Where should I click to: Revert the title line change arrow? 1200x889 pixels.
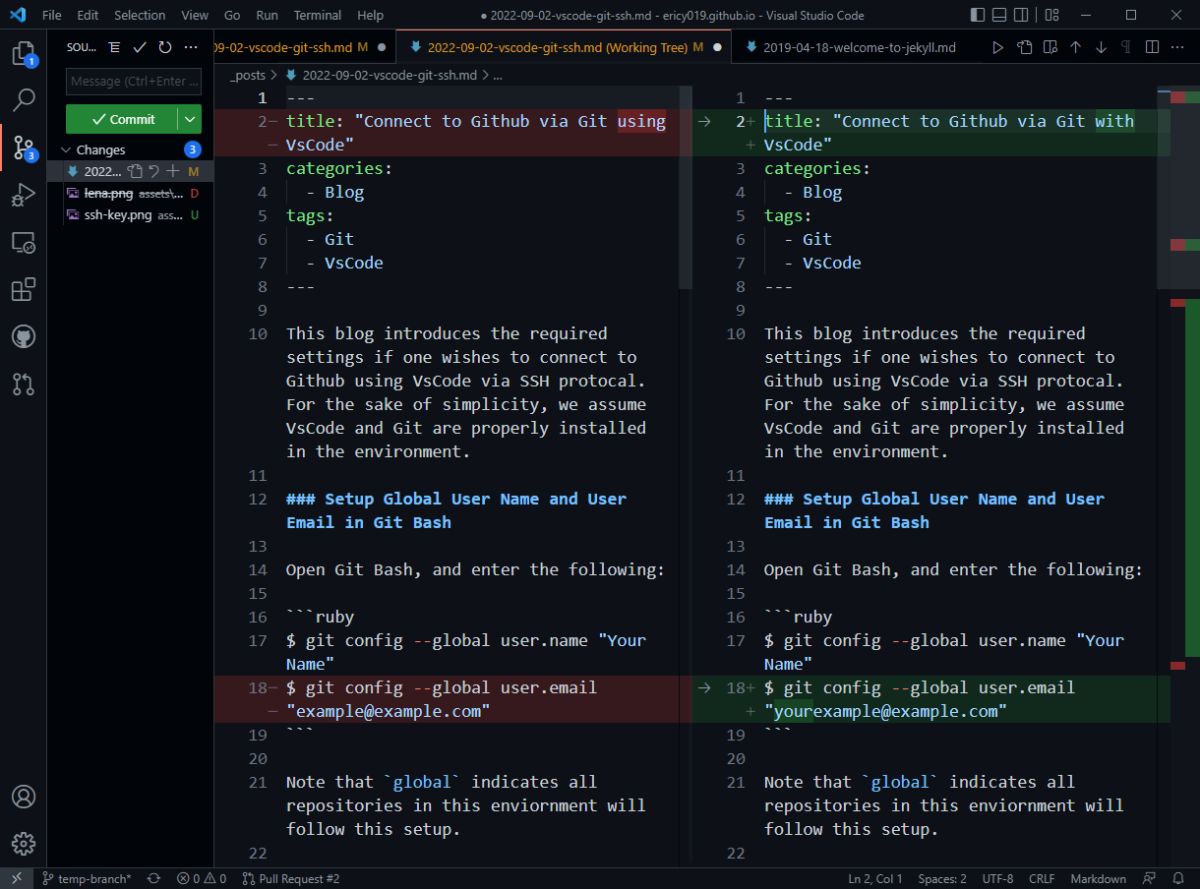click(x=704, y=121)
